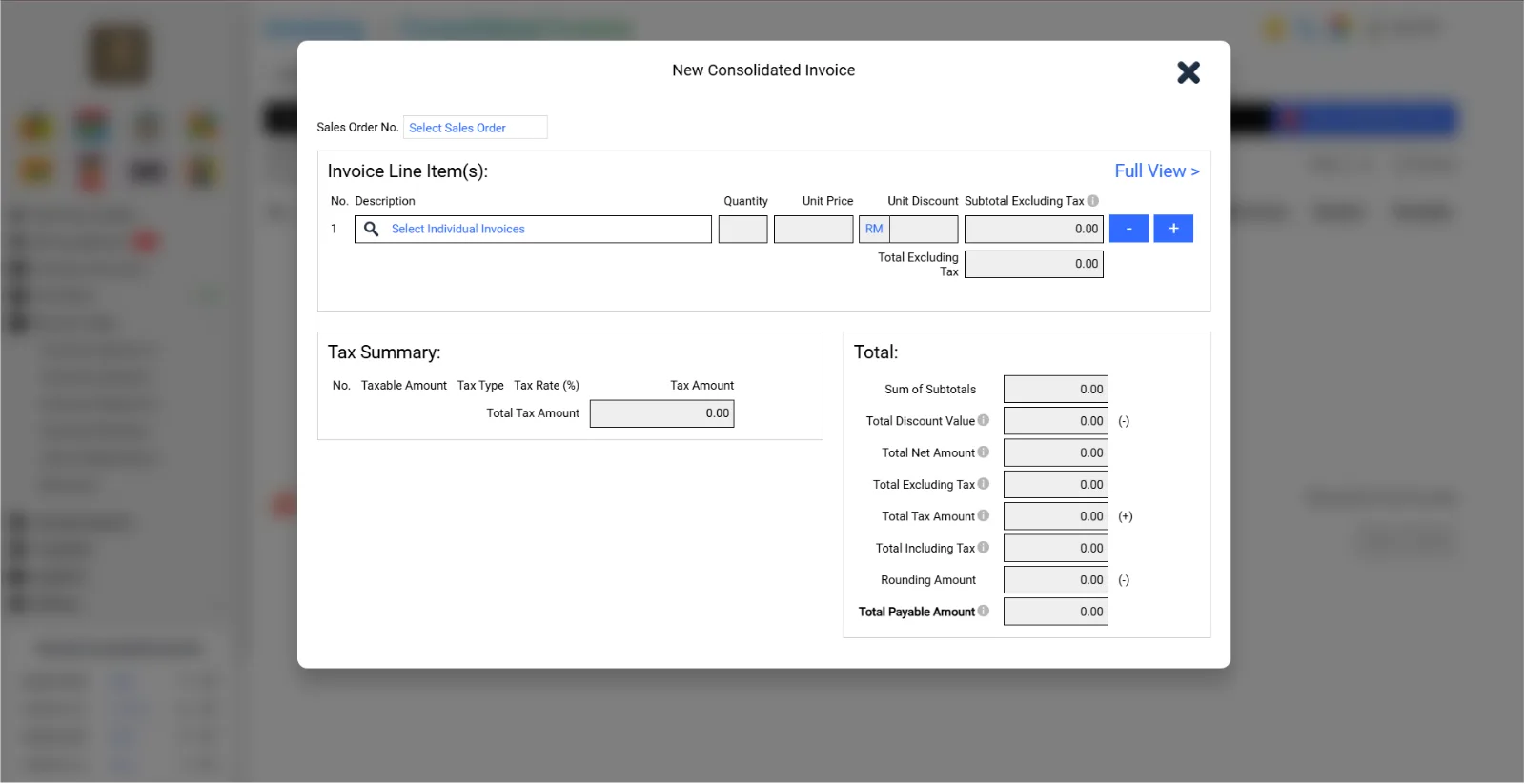Image resolution: width=1525 pixels, height=784 pixels.
Task: Click the Sum of Subtotals field
Action: pyautogui.click(x=1055, y=390)
